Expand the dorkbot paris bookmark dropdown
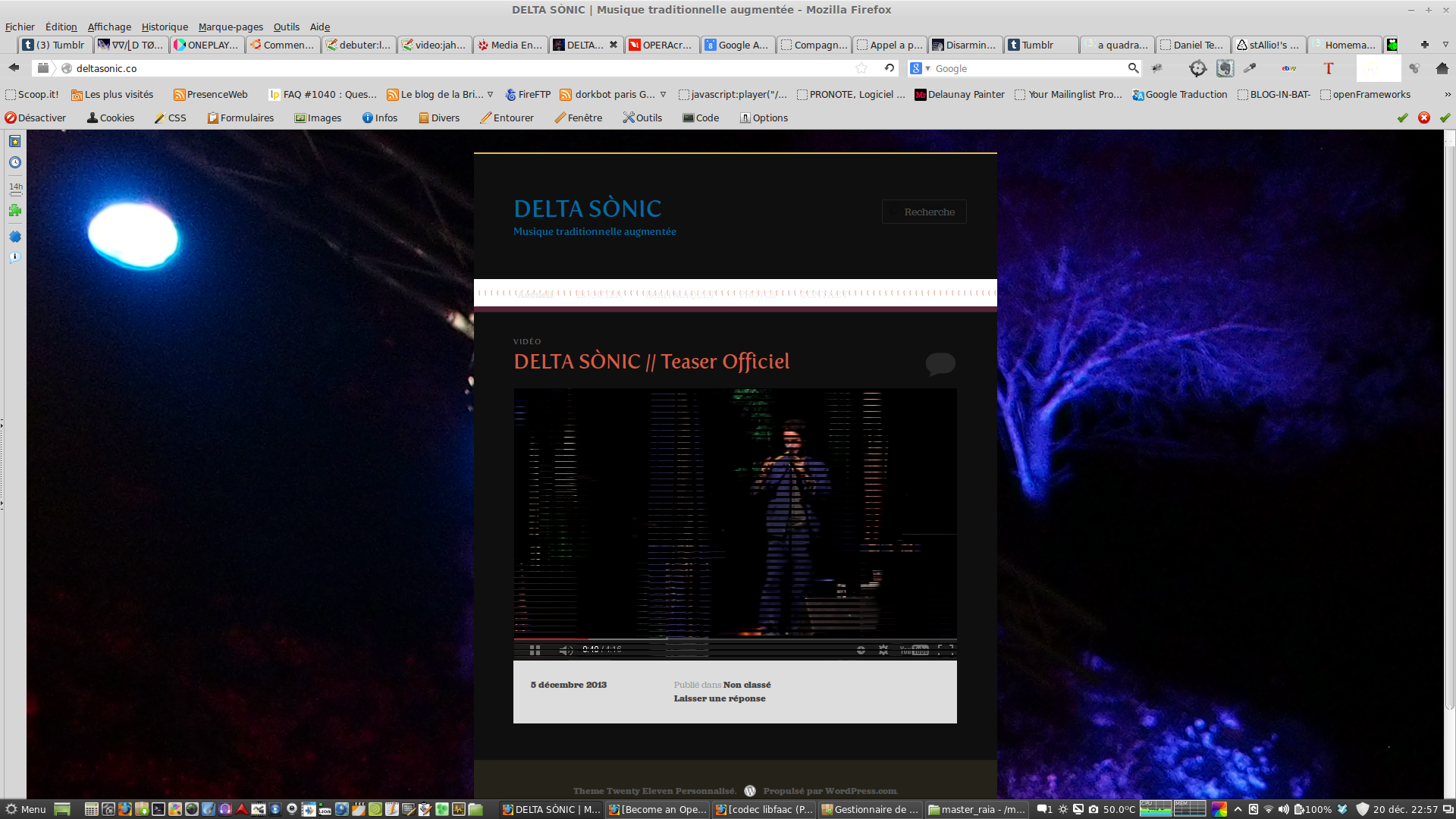The image size is (1456, 819). click(x=663, y=95)
